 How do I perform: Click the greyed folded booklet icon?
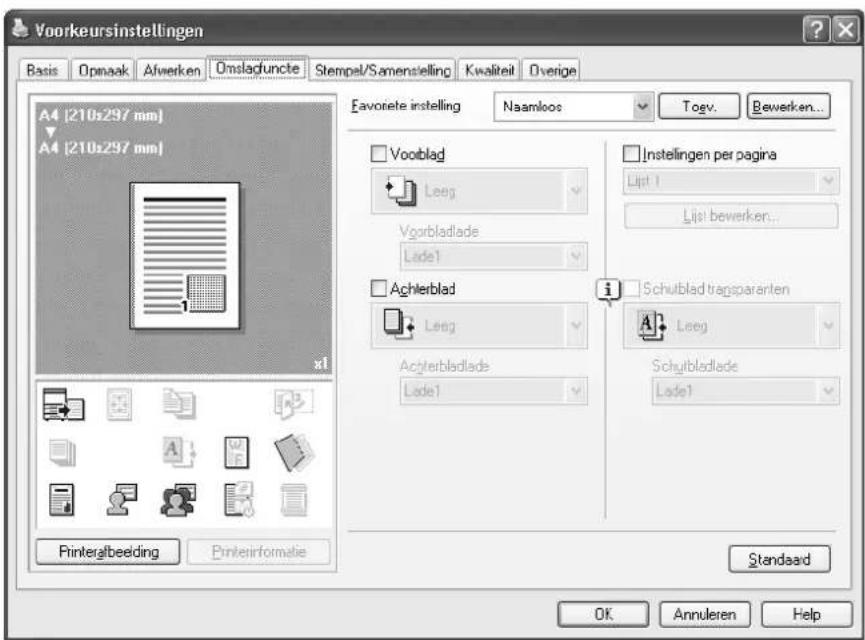293,403
